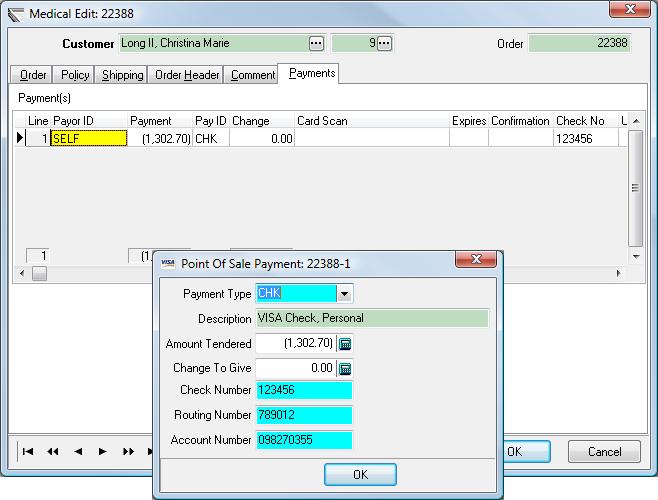
Task: Switch to the Comment tab
Action: coord(251,75)
